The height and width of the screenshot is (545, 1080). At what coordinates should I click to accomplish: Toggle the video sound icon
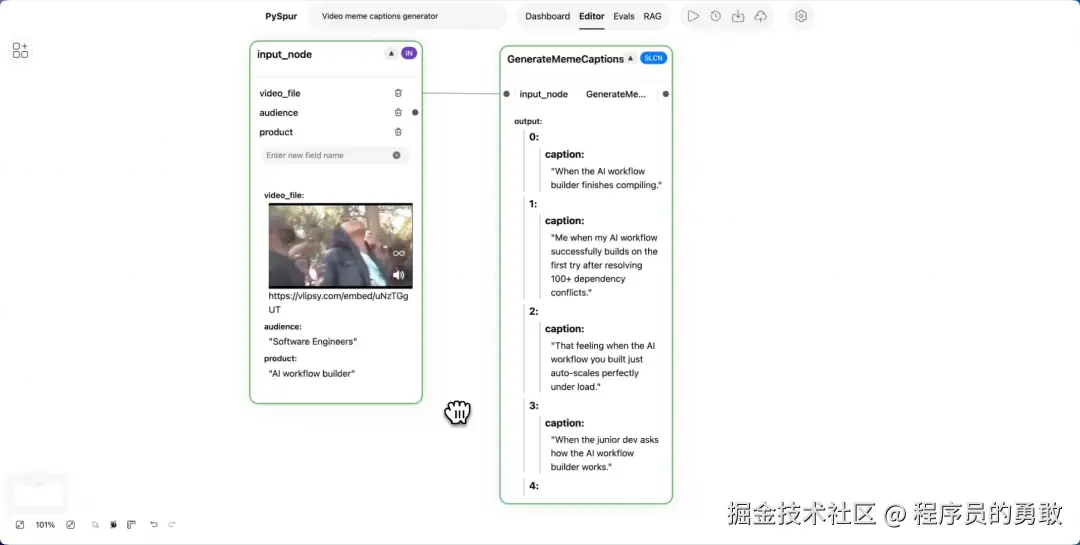399,275
